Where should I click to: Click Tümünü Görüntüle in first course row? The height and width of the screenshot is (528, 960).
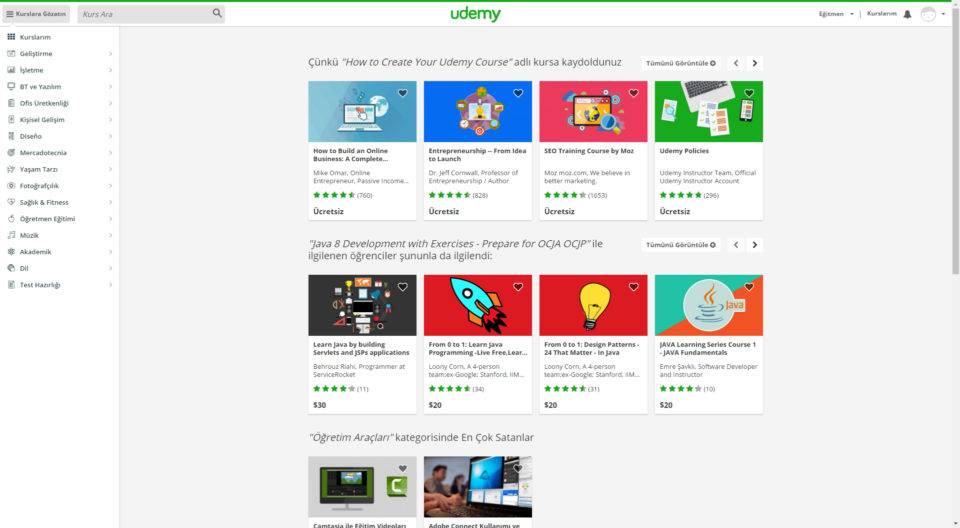pyautogui.click(x=680, y=63)
